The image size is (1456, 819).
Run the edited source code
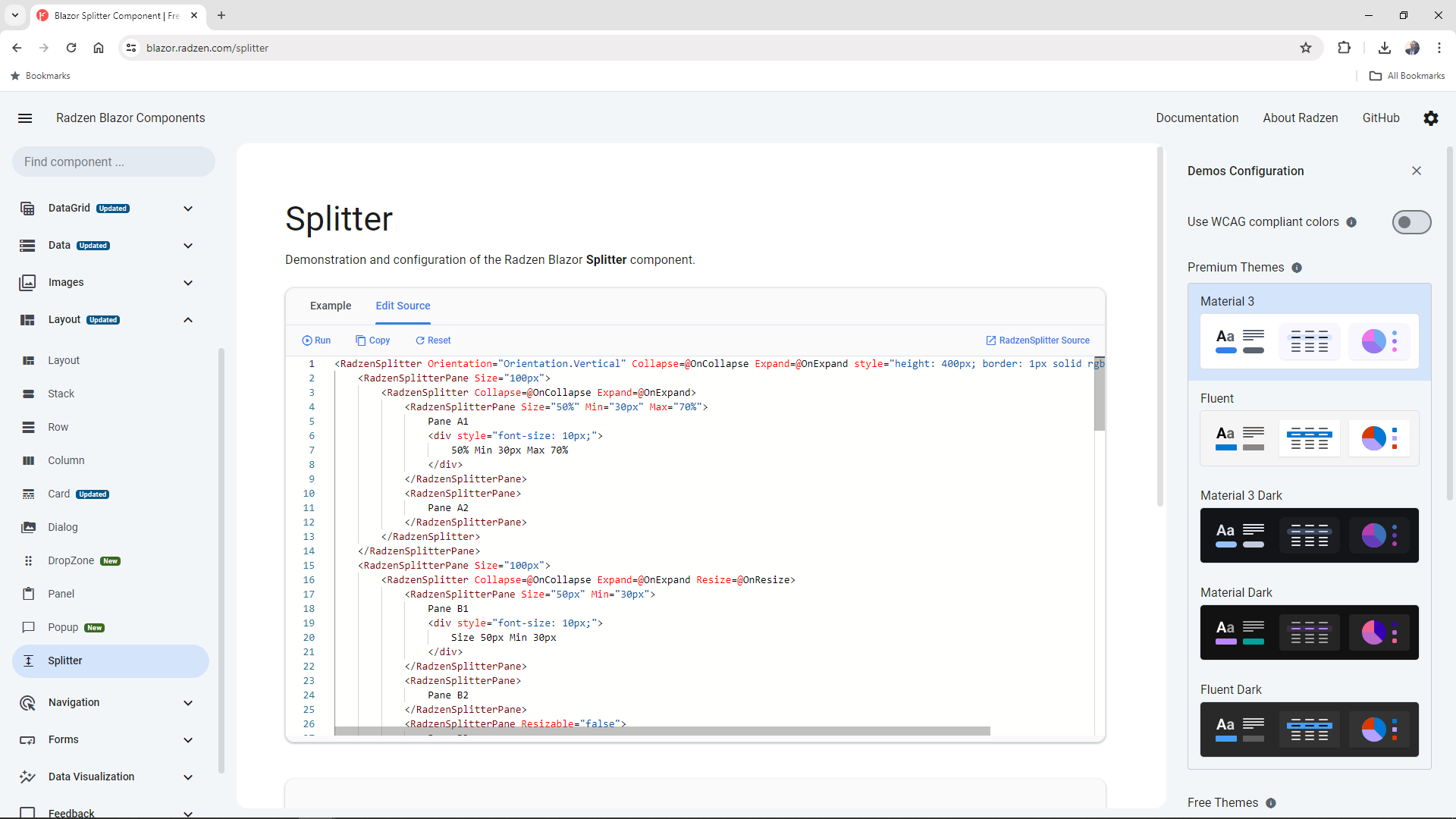click(316, 340)
